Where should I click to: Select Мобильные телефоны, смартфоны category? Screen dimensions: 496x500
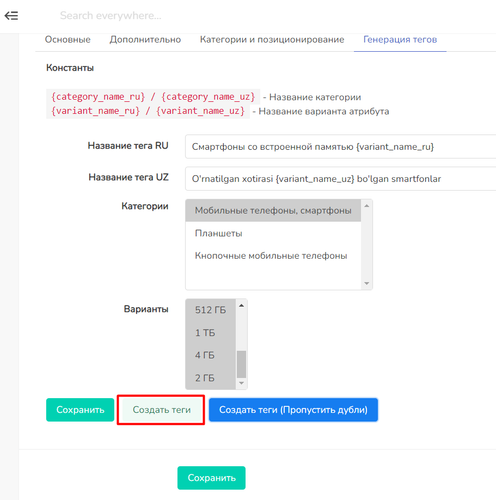[273, 211]
